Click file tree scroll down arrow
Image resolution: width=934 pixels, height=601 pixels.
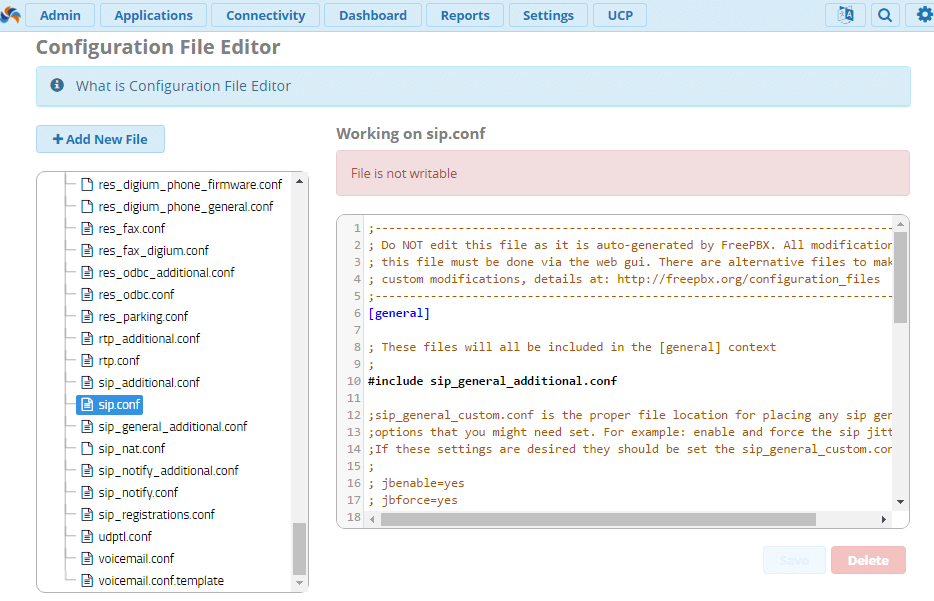click(x=300, y=583)
